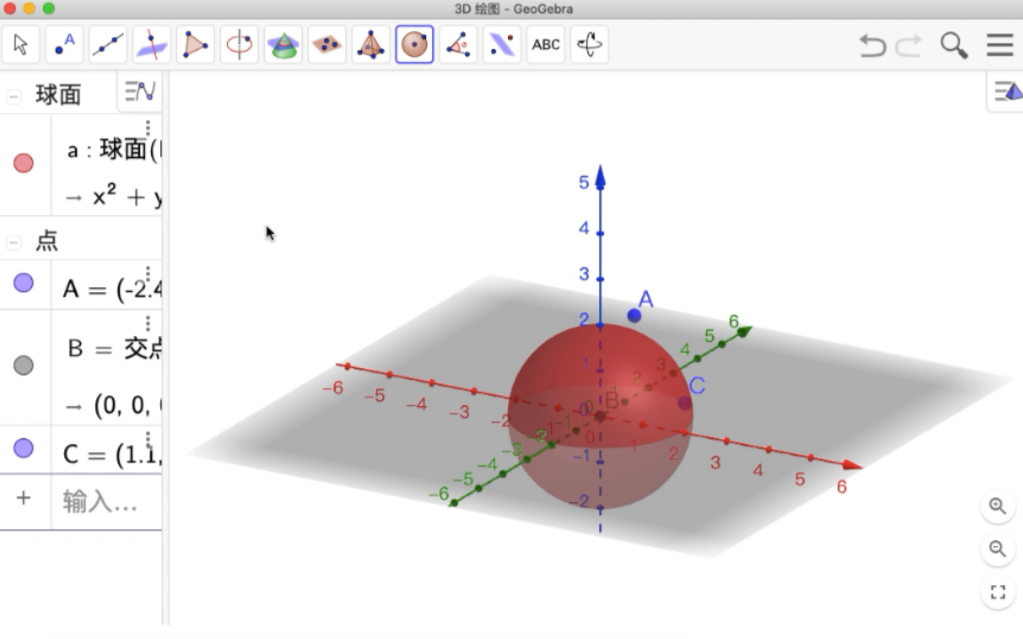Enter fullscreen mode for graphics view
The height and width of the screenshot is (639, 1023).
pyautogui.click(x=998, y=592)
